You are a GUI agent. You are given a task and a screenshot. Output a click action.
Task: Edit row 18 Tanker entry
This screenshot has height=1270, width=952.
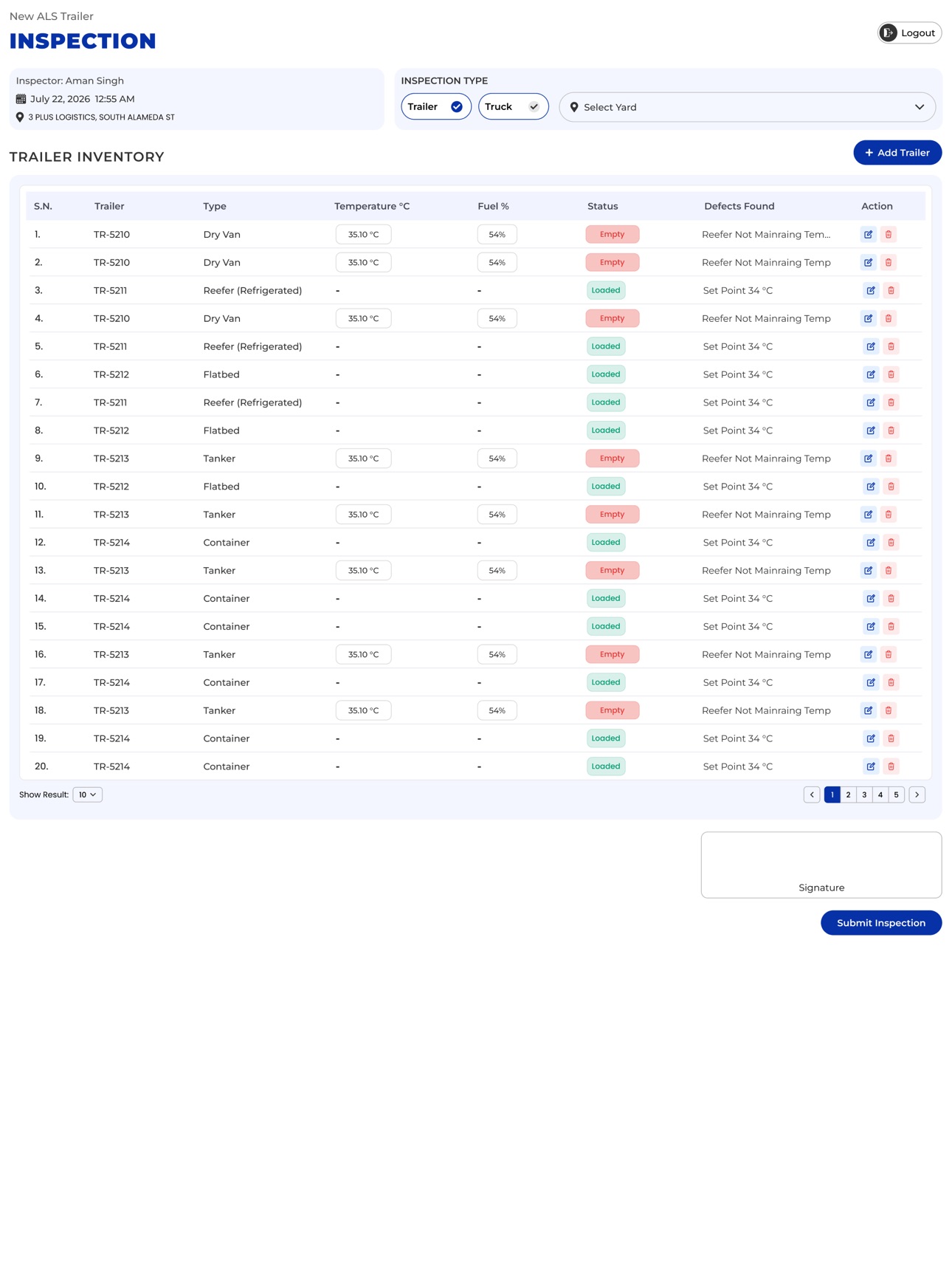pos(868,711)
